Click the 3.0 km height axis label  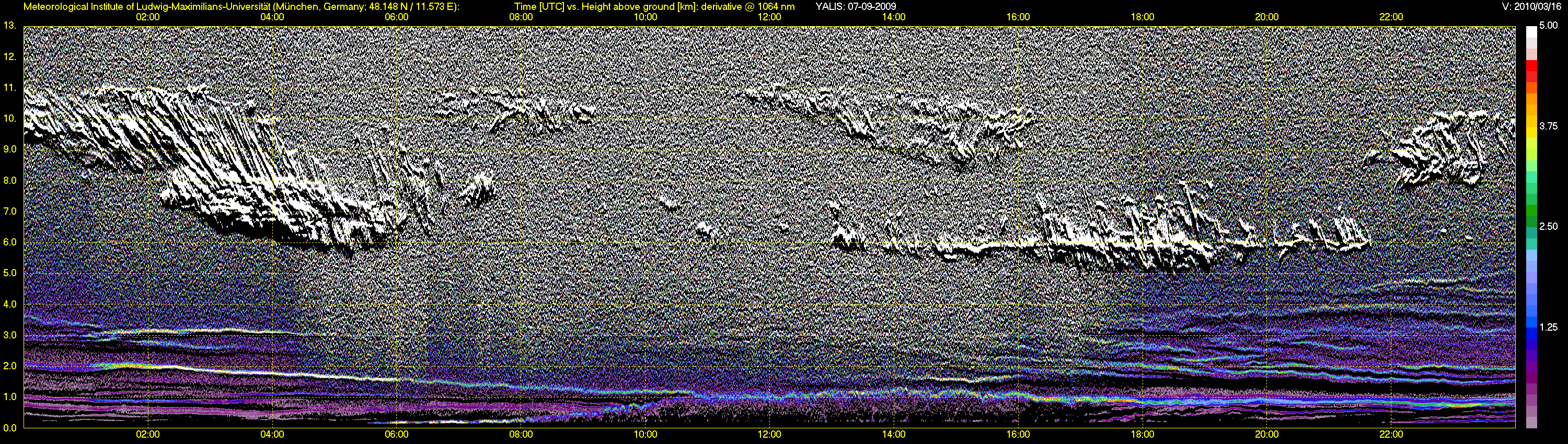(10, 335)
